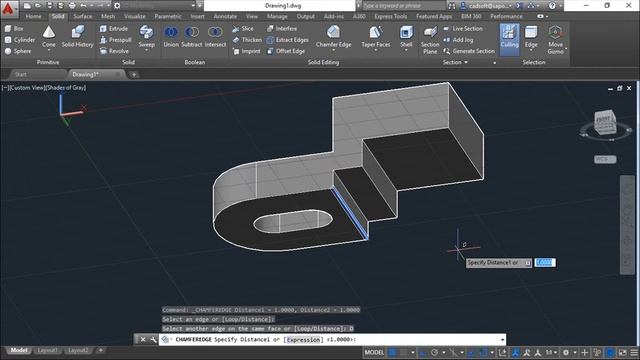The image size is (640, 360).
Task: Expand the Section panel dropdown
Action: (x=455, y=62)
